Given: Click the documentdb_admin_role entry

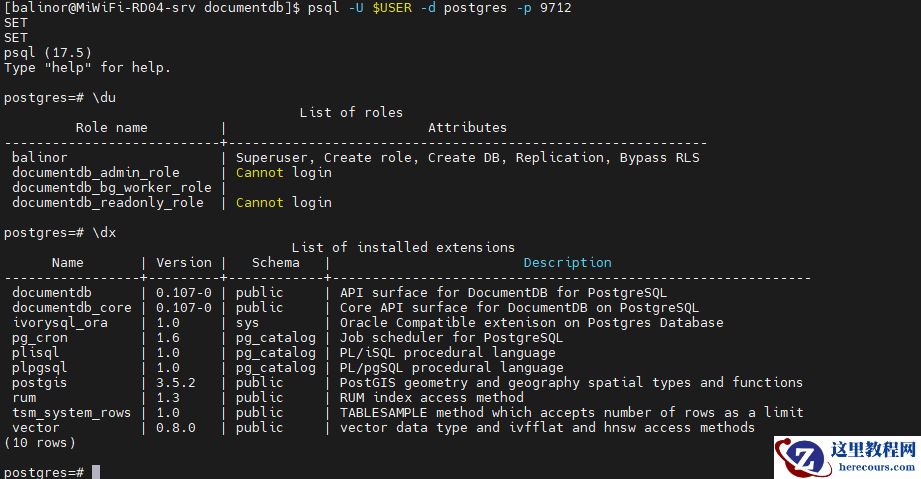Looking at the screenshot, I should [96, 172].
